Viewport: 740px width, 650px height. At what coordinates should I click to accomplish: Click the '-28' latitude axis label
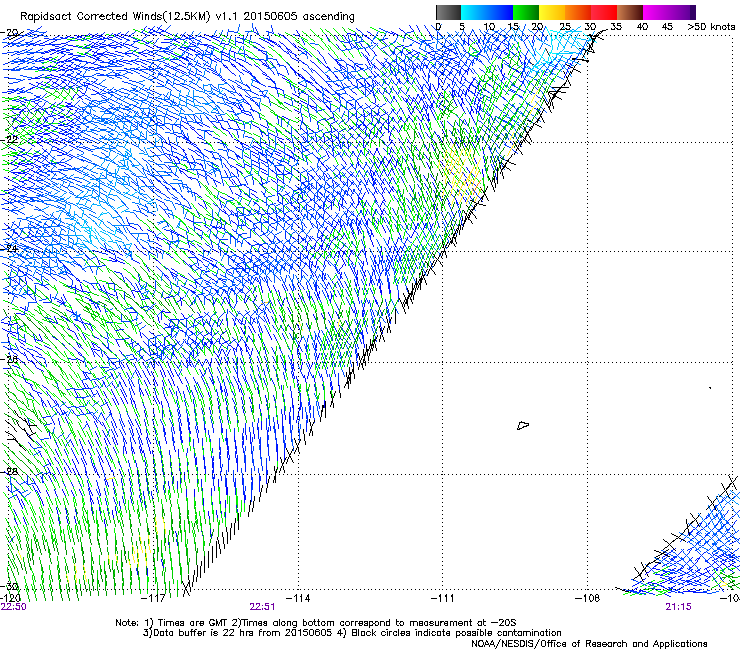[10, 471]
